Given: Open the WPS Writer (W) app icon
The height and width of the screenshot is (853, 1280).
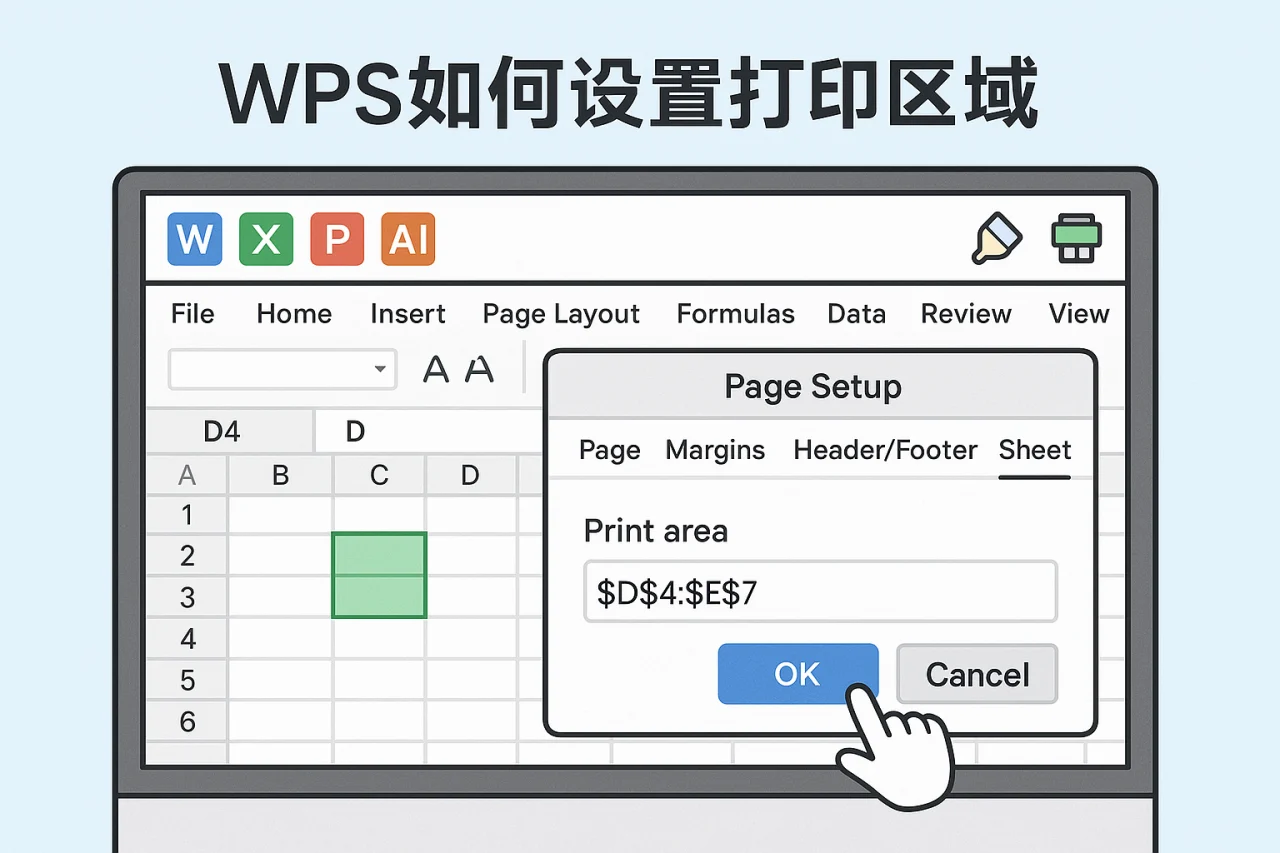Looking at the screenshot, I should [x=194, y=238].
